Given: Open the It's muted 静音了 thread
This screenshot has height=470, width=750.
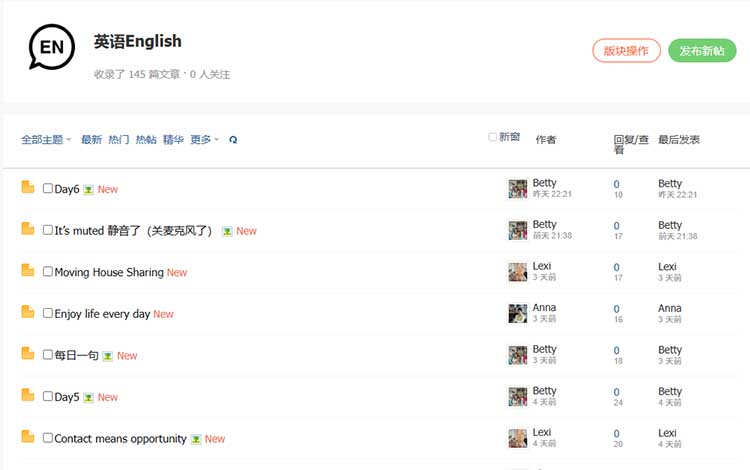Looking at the screenshot, I should click(x=134, y=231).
